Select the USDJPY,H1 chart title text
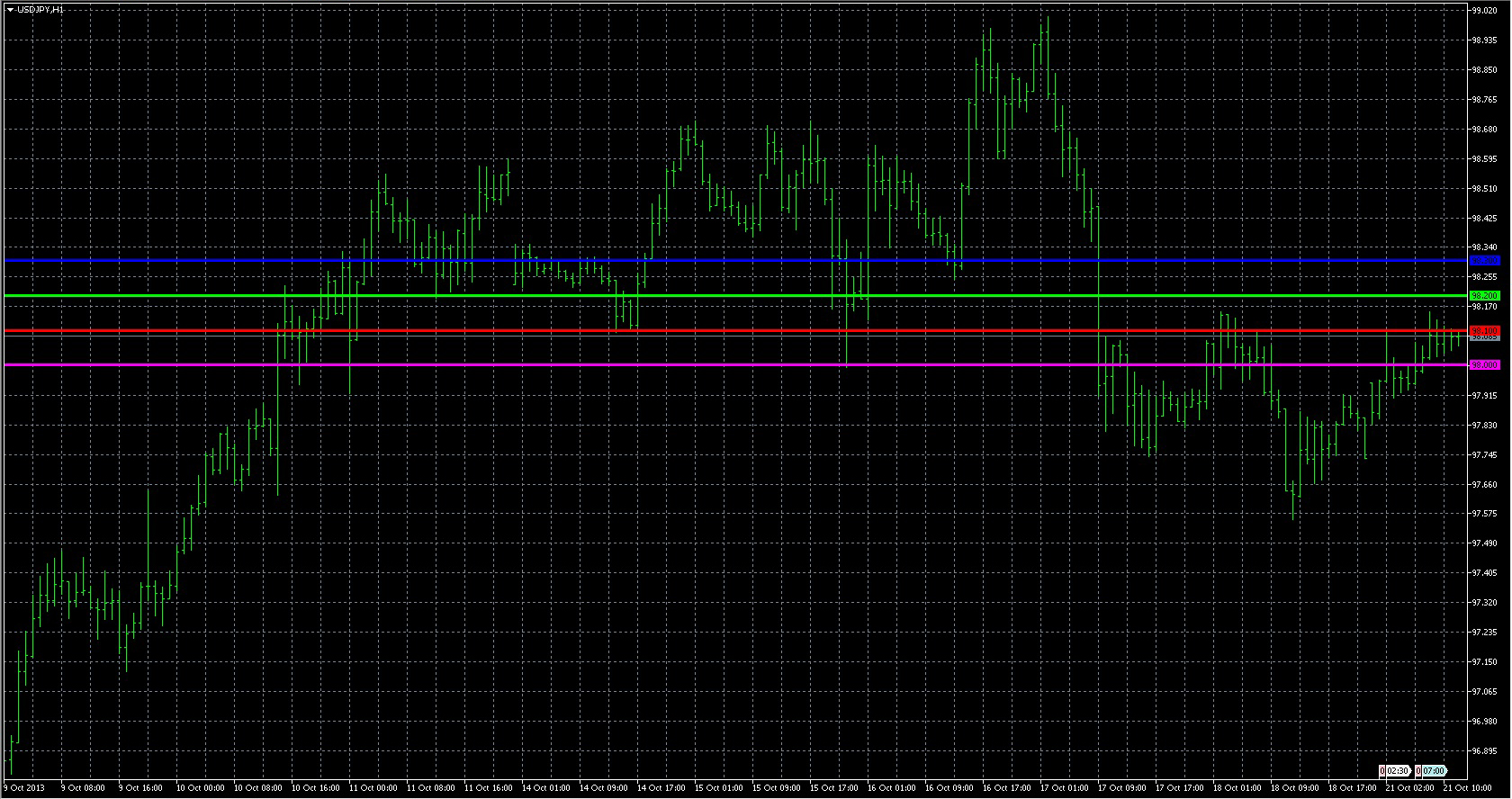The image size is (1512, 799). 40,9
